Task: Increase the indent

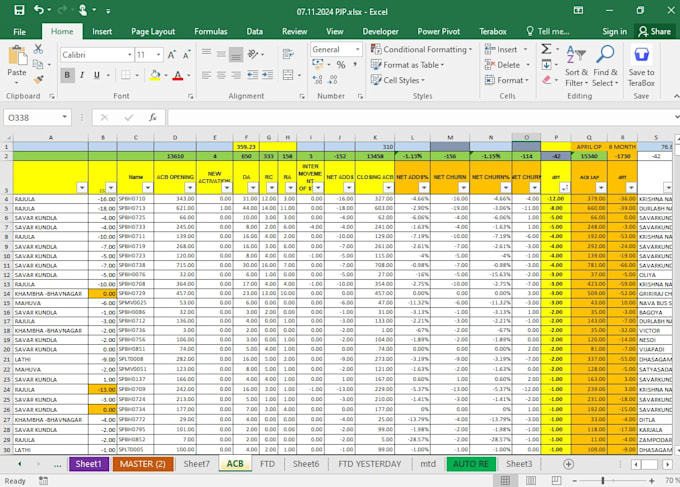Action: [268, 75]
